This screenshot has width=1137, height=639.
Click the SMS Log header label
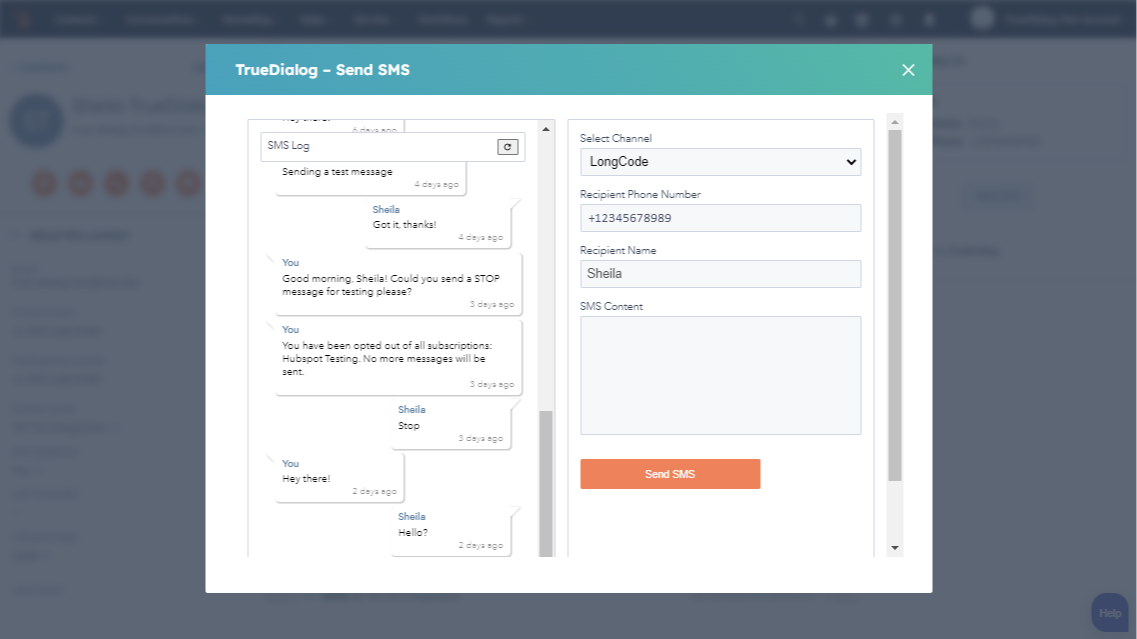[289, 146]
